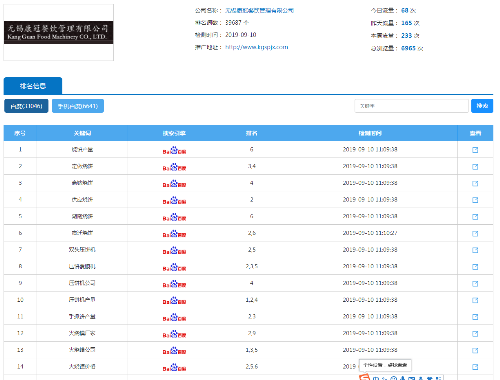Open the view icon in row 12
Image resolution: width=500 pixels, height=380 pixels.
475,334
